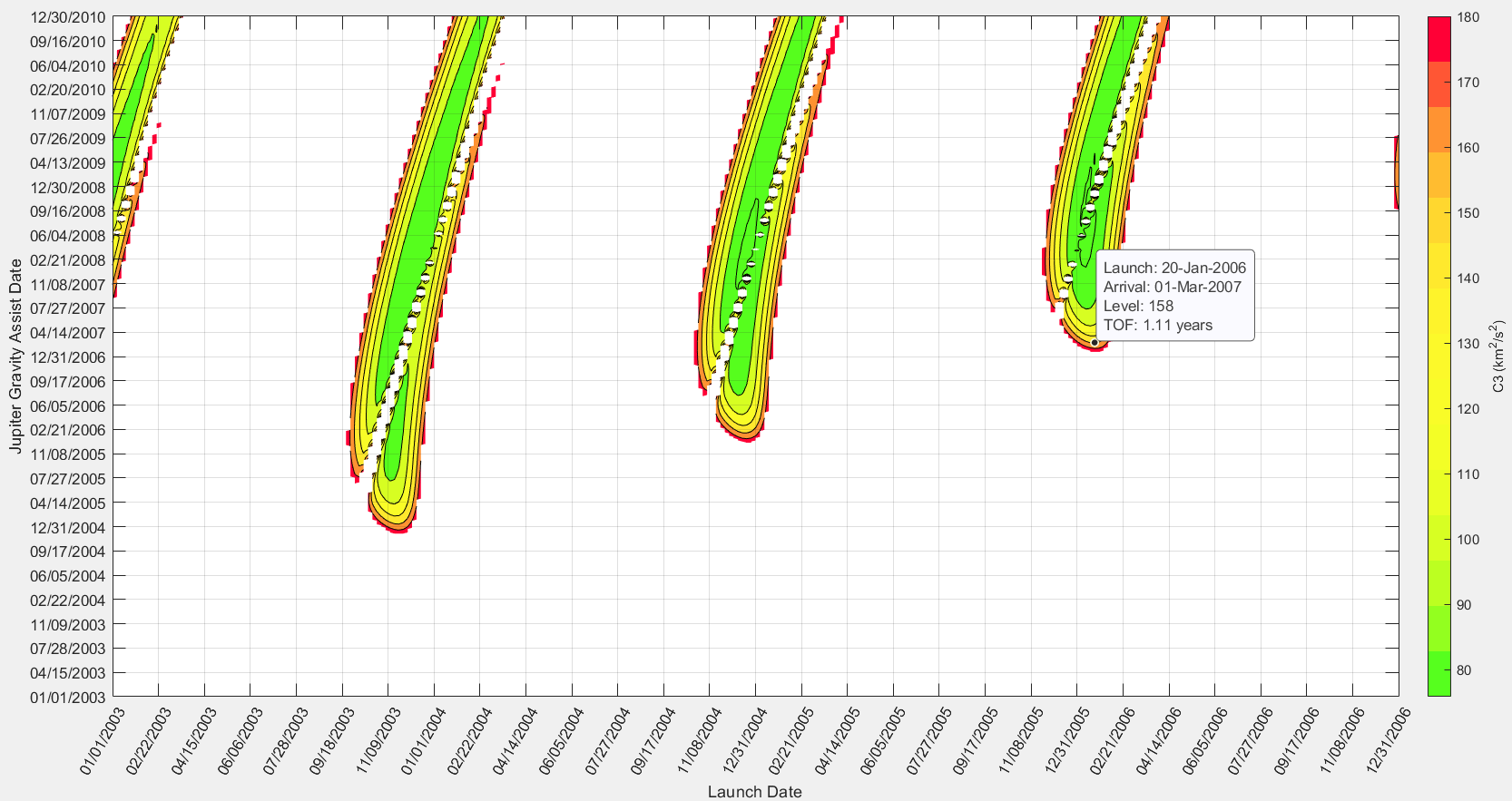This screenshot has height=801, width=1512.
Task: Click the 'TOF: 1.11 years' data tip line
Action: pos(1158,325)
